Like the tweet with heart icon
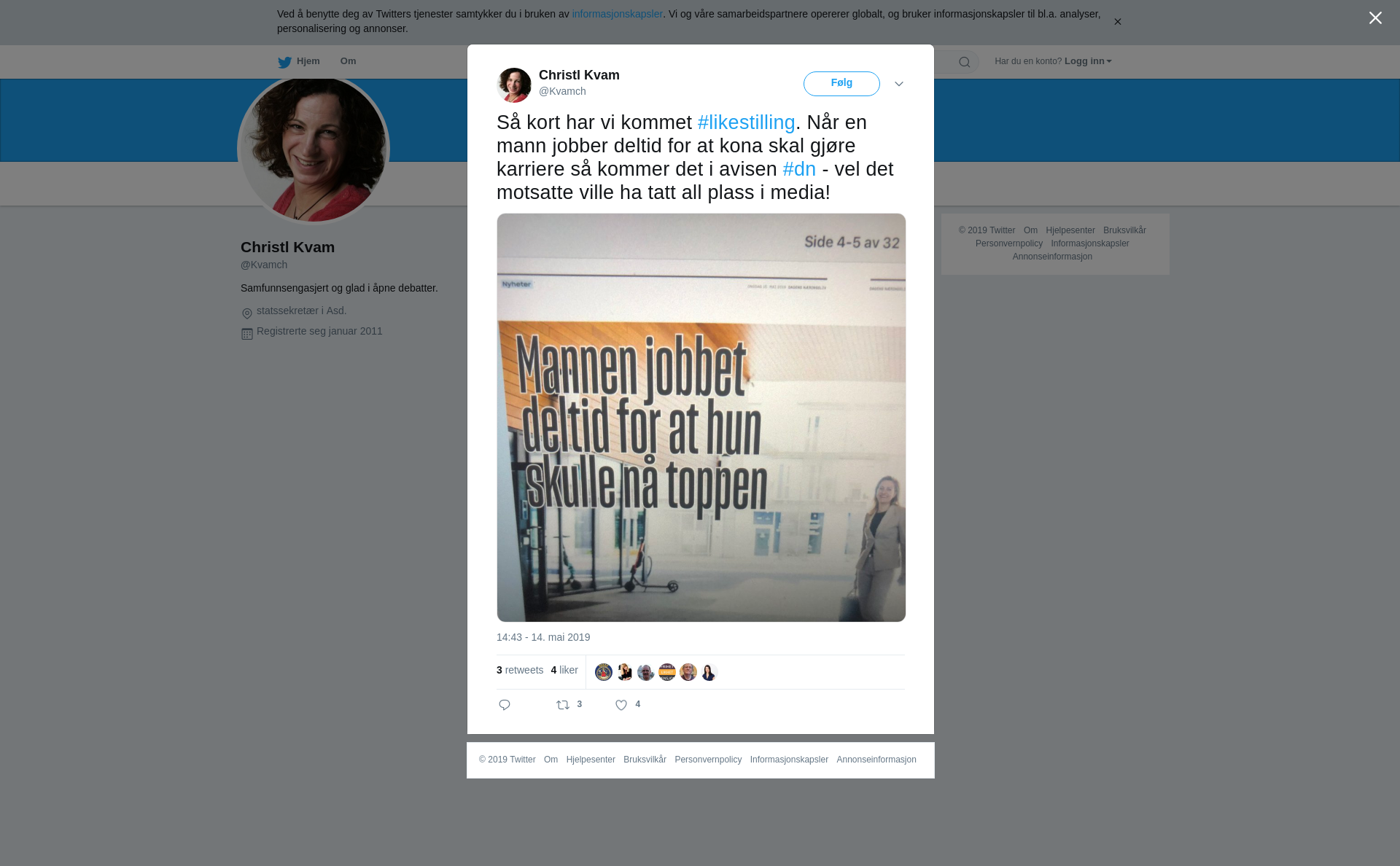The height and width of the screenshot is (866, 1400). [x=621, y=705]
